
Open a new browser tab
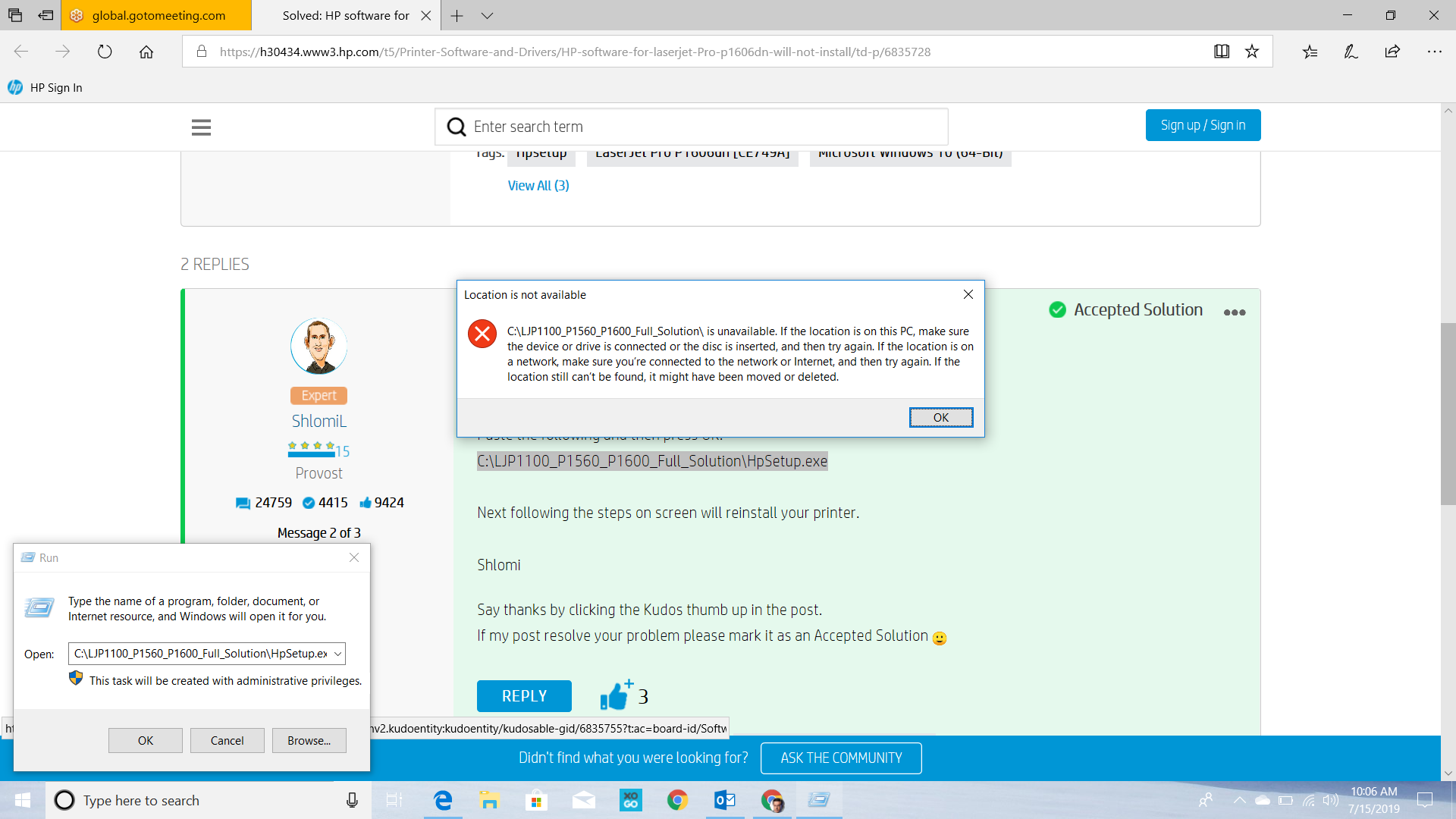[x=457, y=15]
